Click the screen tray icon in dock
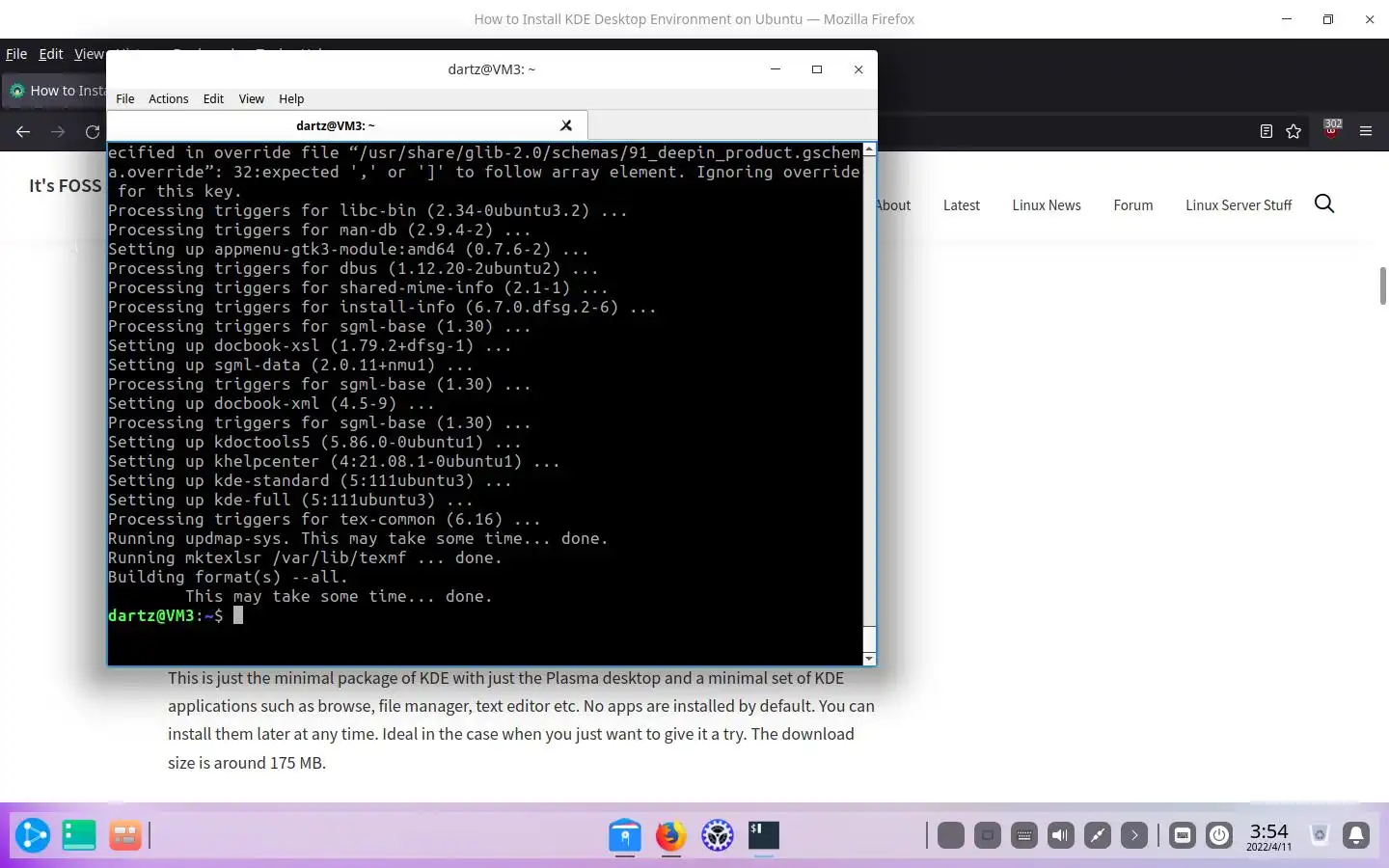 pyautogui.click(x=988, y=835)
